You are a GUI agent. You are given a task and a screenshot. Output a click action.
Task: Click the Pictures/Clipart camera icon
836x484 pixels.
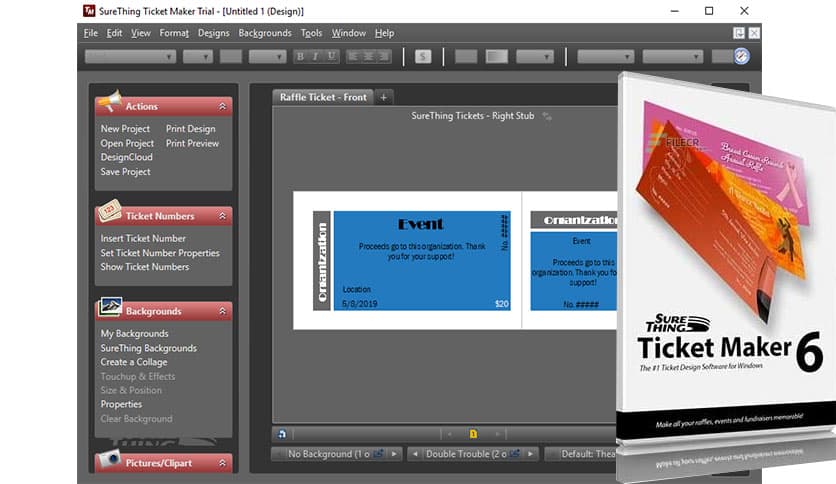[110, 459]
